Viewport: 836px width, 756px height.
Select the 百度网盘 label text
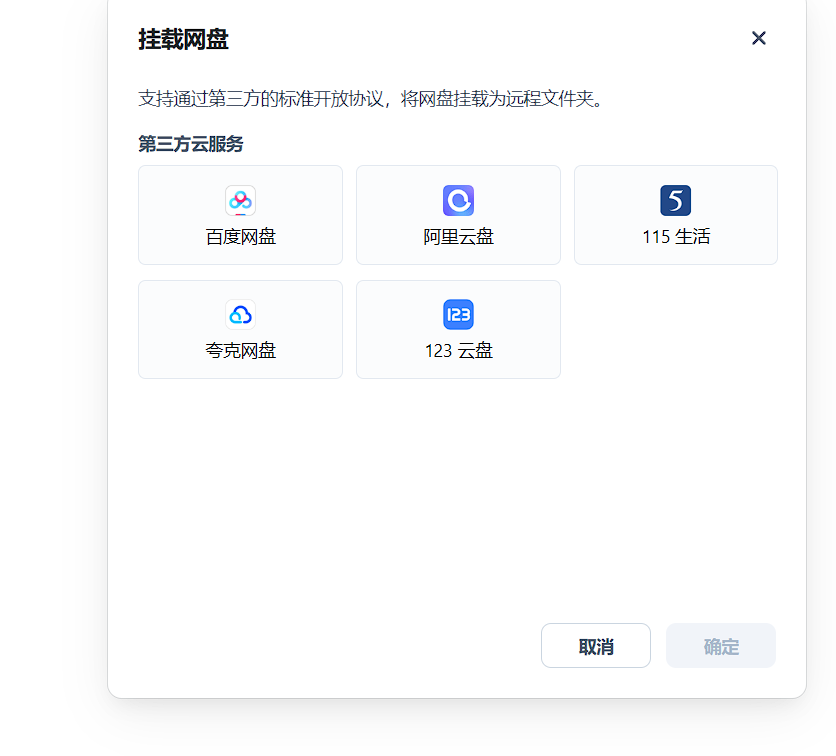[x=240, y=237]
